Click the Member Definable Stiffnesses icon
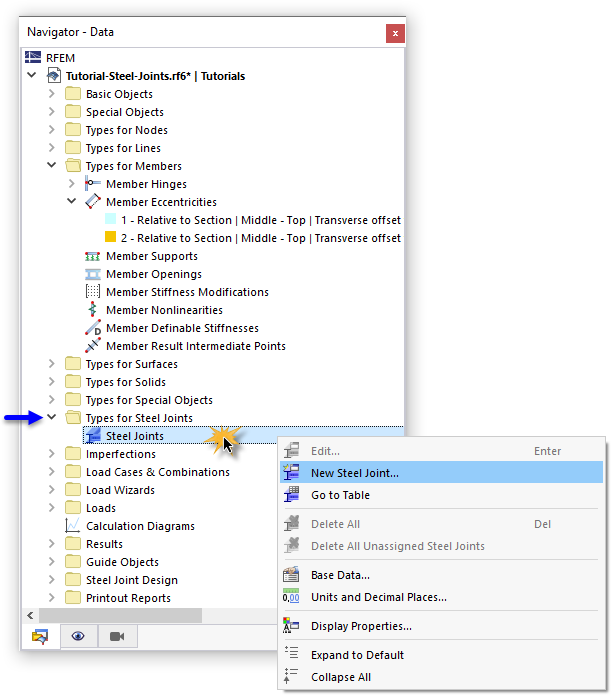The width and height of the screenshot is (611, 695). pyautogui.click(x=93, y=328)
